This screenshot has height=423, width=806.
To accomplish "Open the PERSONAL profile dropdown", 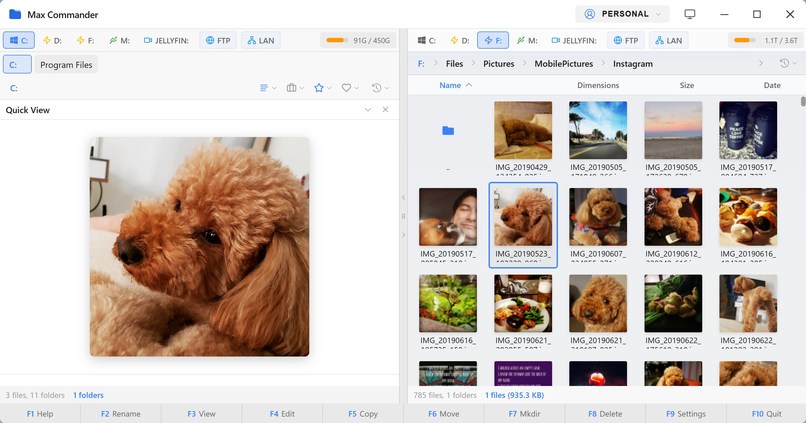I will pos(622,14).
